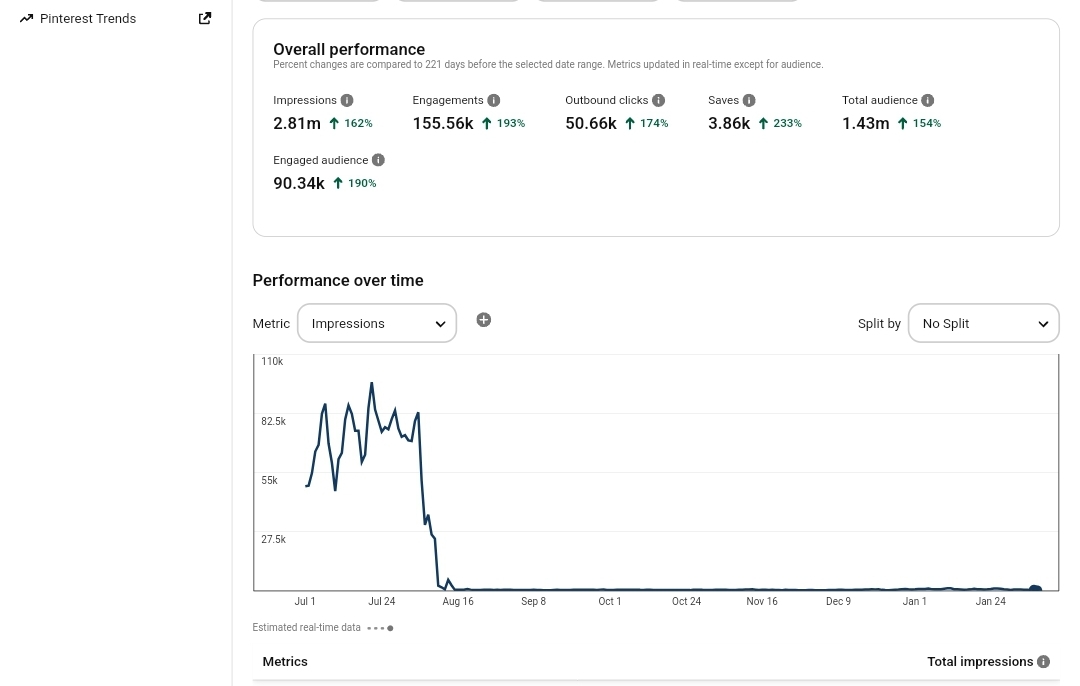1080x686 pixels.
Task: Click the Metrics column header
Action: click(x=285, y=662)
